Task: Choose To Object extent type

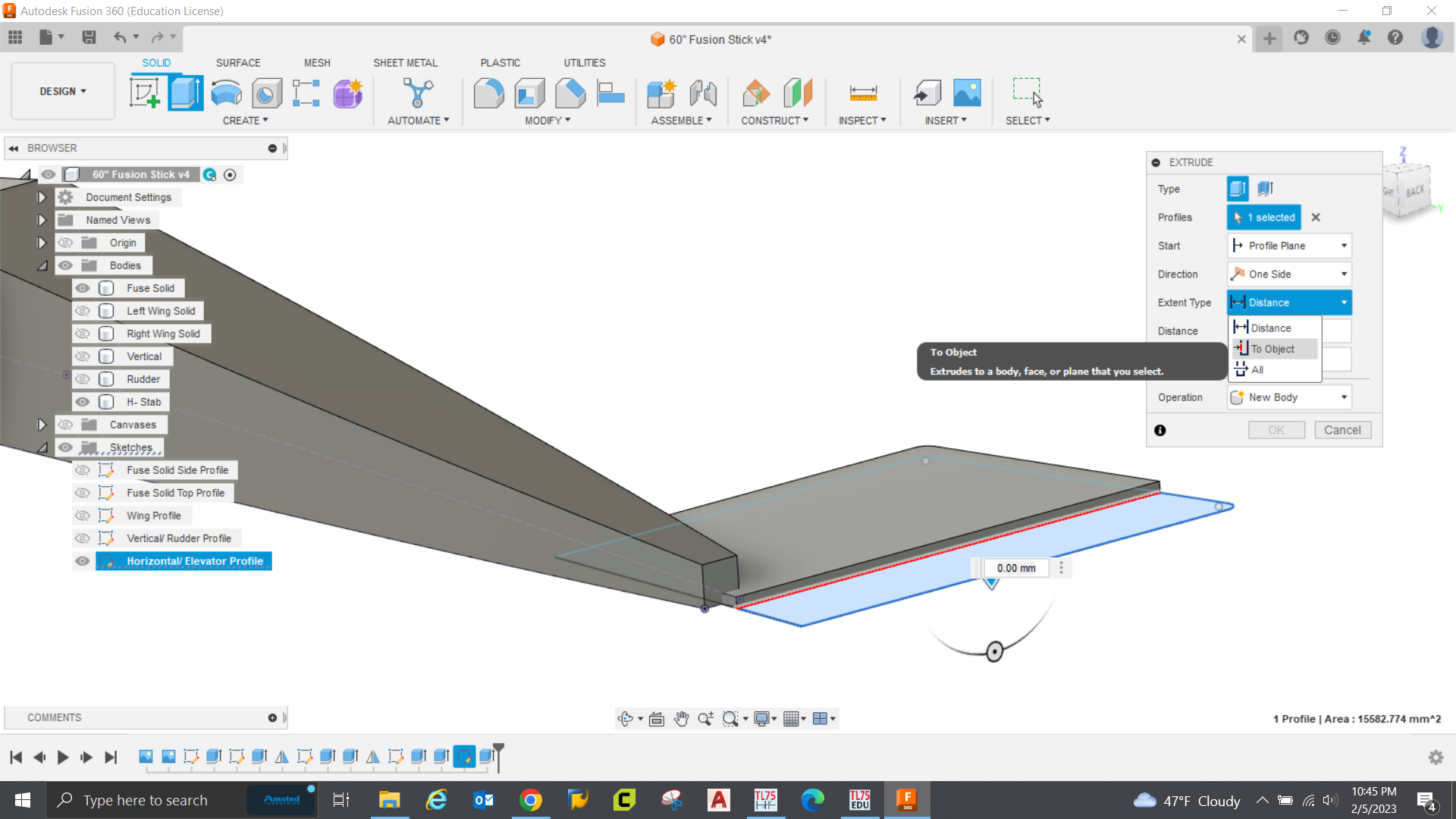Action: (1272, 349)
